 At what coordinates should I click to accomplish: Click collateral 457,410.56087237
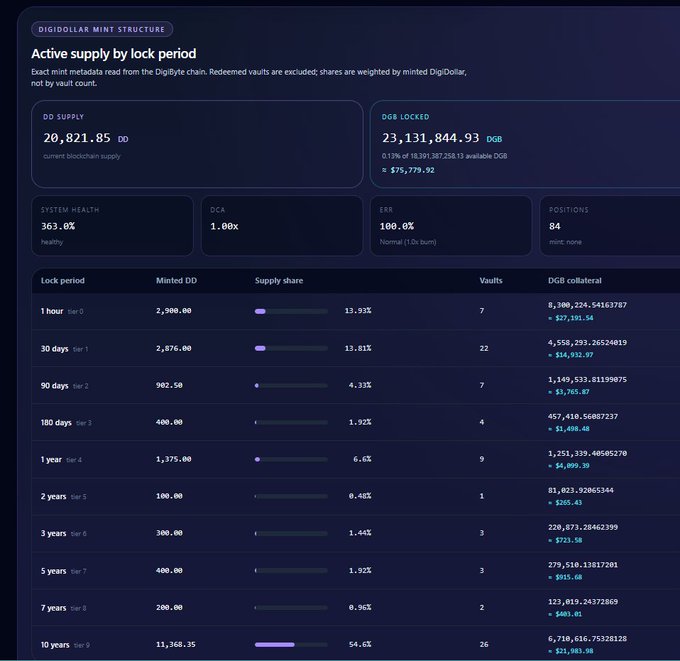583,416
